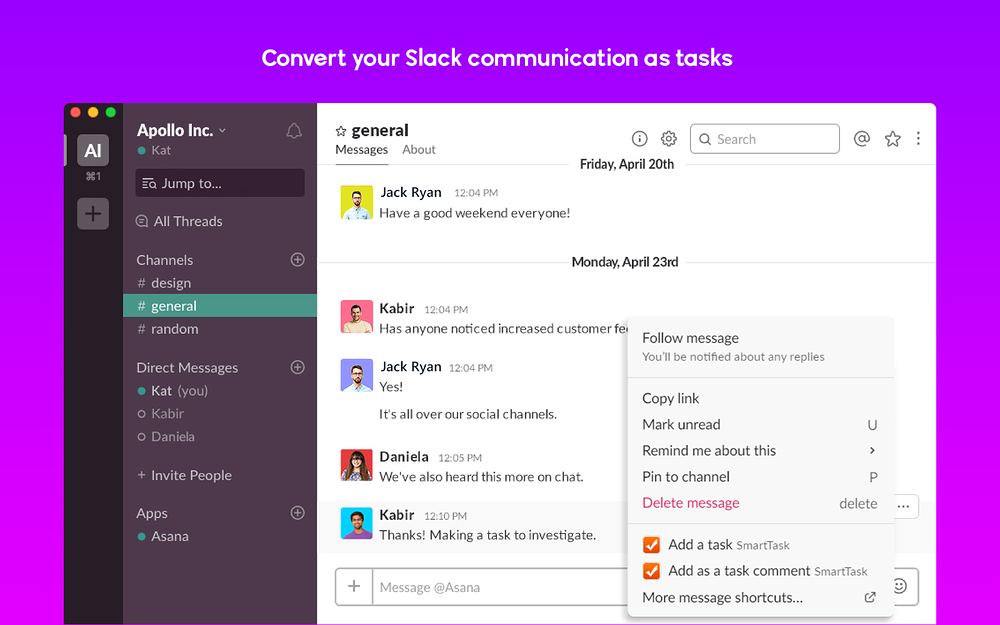Click the 12:10 PM timestamp on Kabir's message
Screen dimensions: 1000x625
(x=445, y=516)
